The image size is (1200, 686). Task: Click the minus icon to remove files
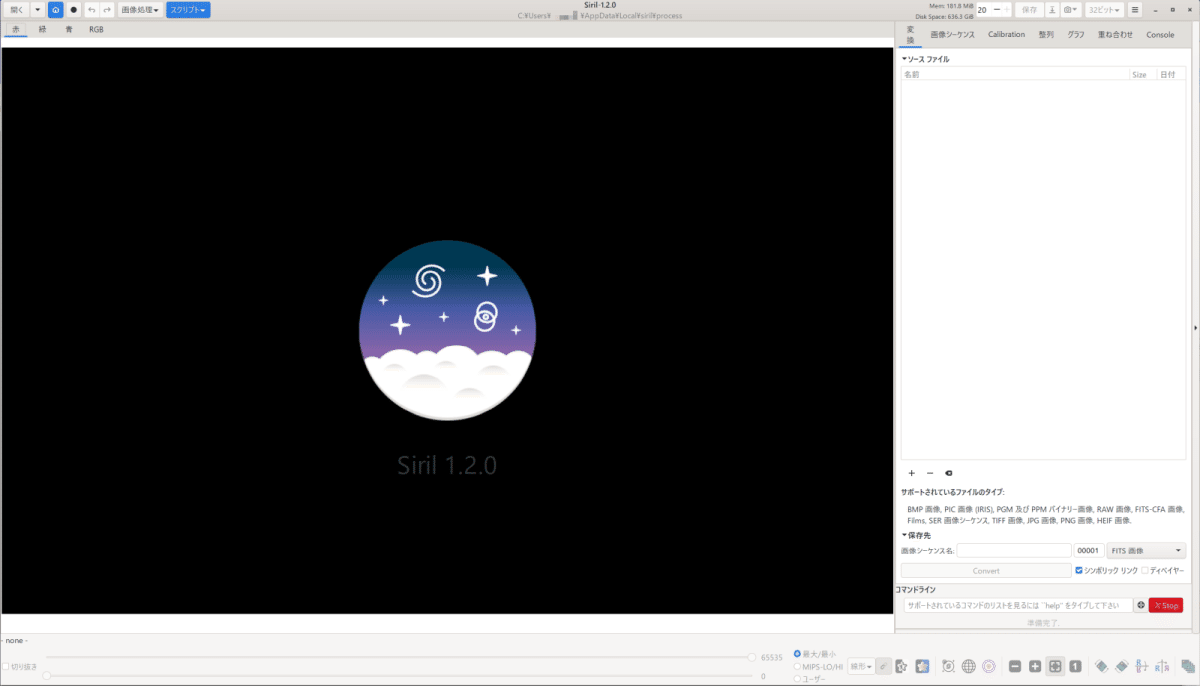pos(930,473)
